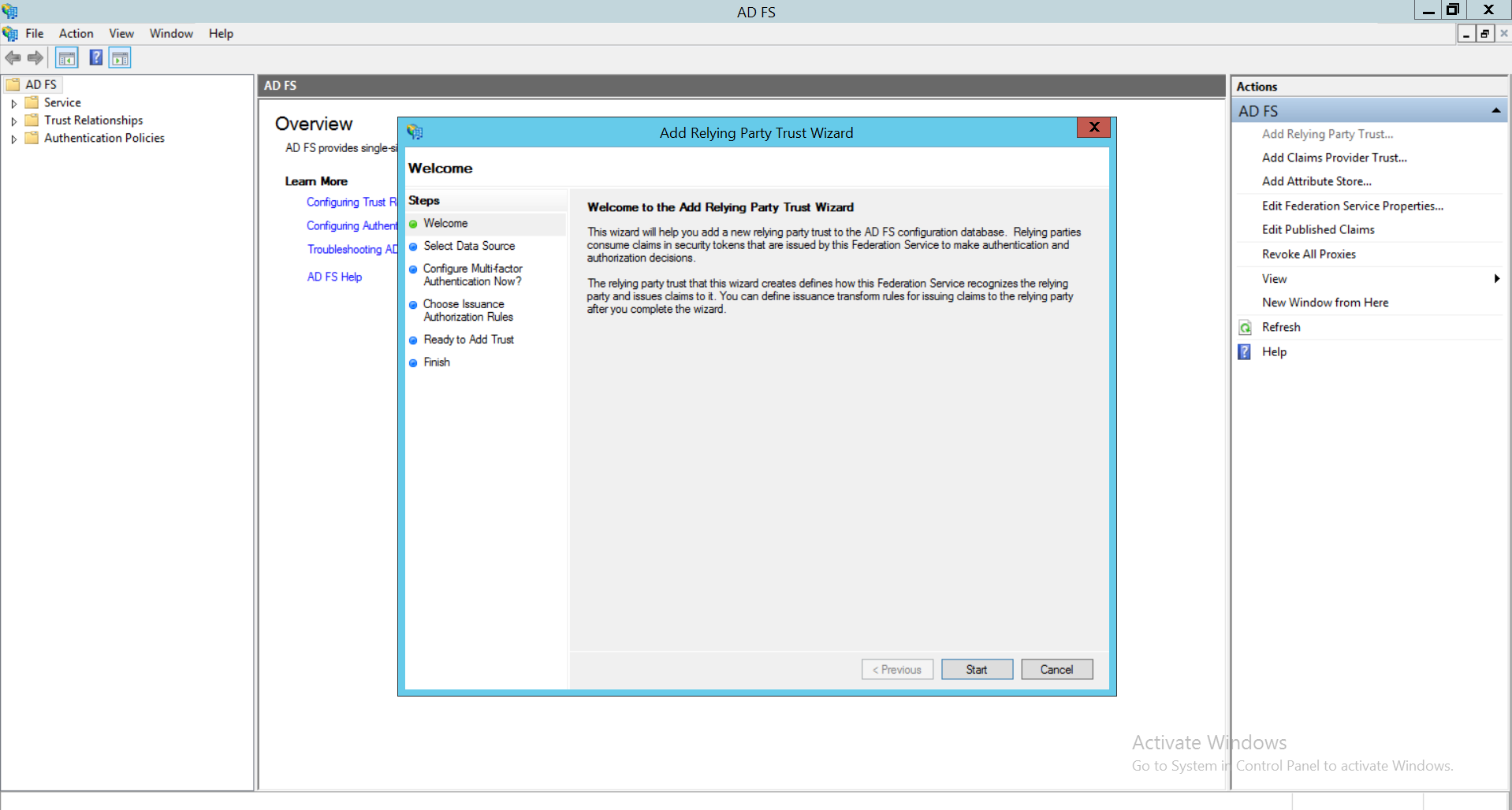This screenshot has width=1512, height=810.
Task: Toggle the console tree visibility
Action: [x=66, y=57]
